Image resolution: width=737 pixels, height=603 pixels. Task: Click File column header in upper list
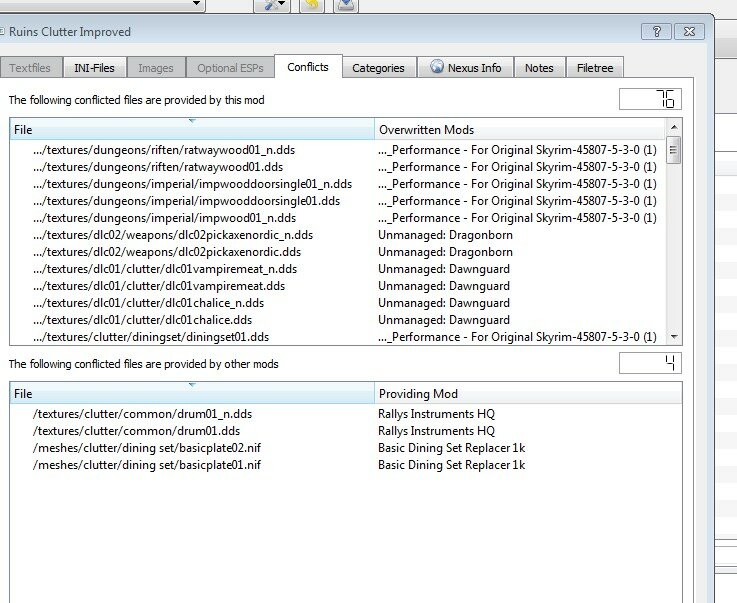[190, 130]
